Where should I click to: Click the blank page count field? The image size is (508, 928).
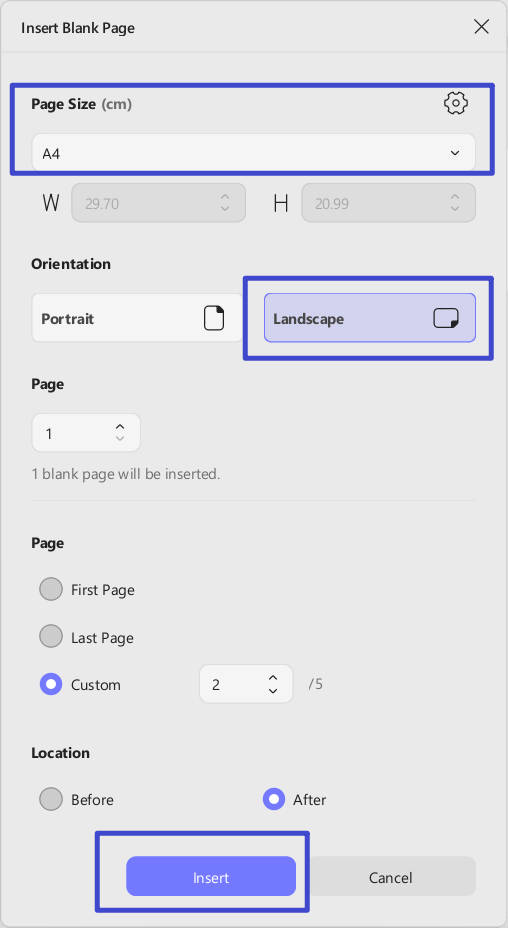pos(86,433)
